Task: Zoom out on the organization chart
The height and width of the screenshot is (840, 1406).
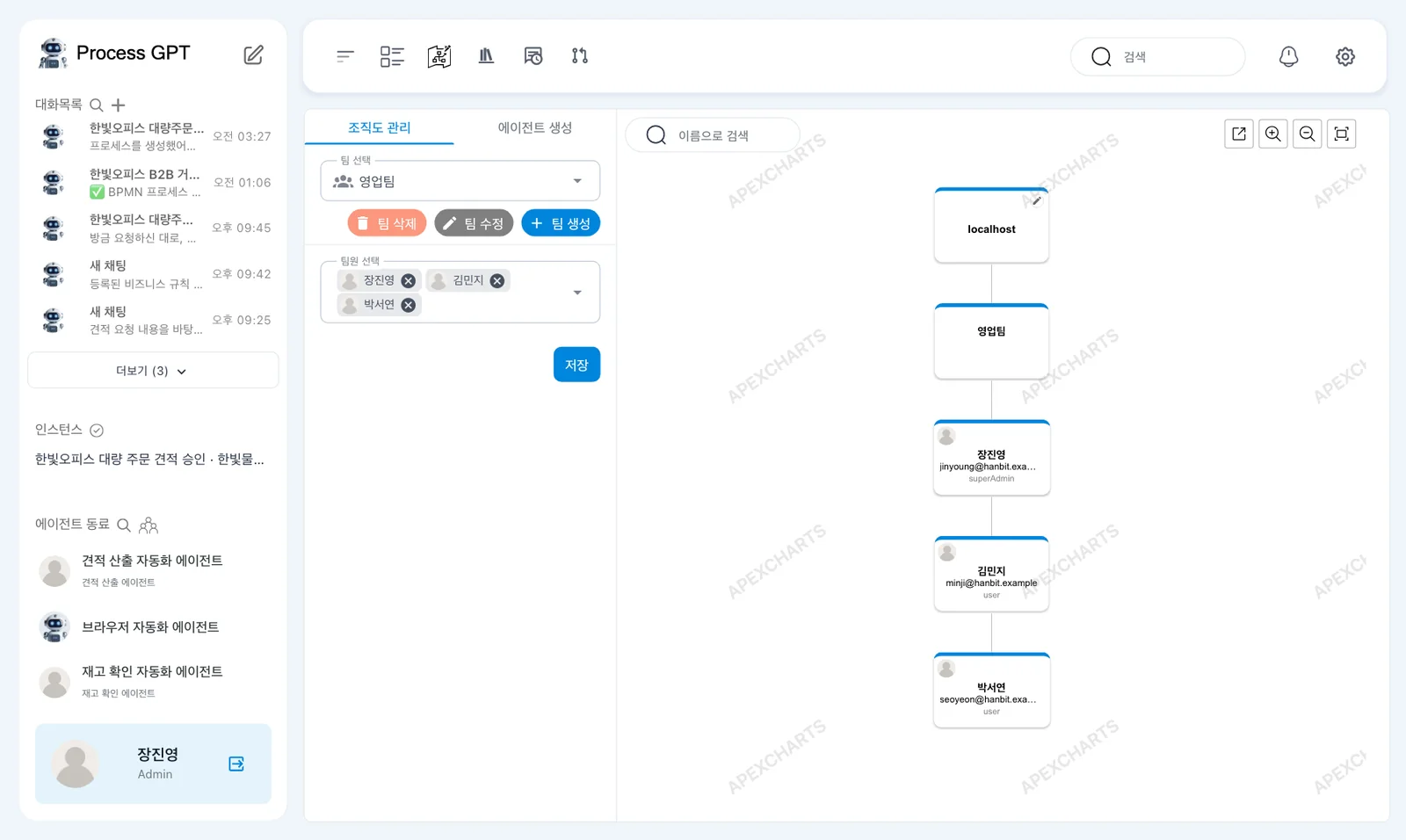Action: pos(1308,134)
